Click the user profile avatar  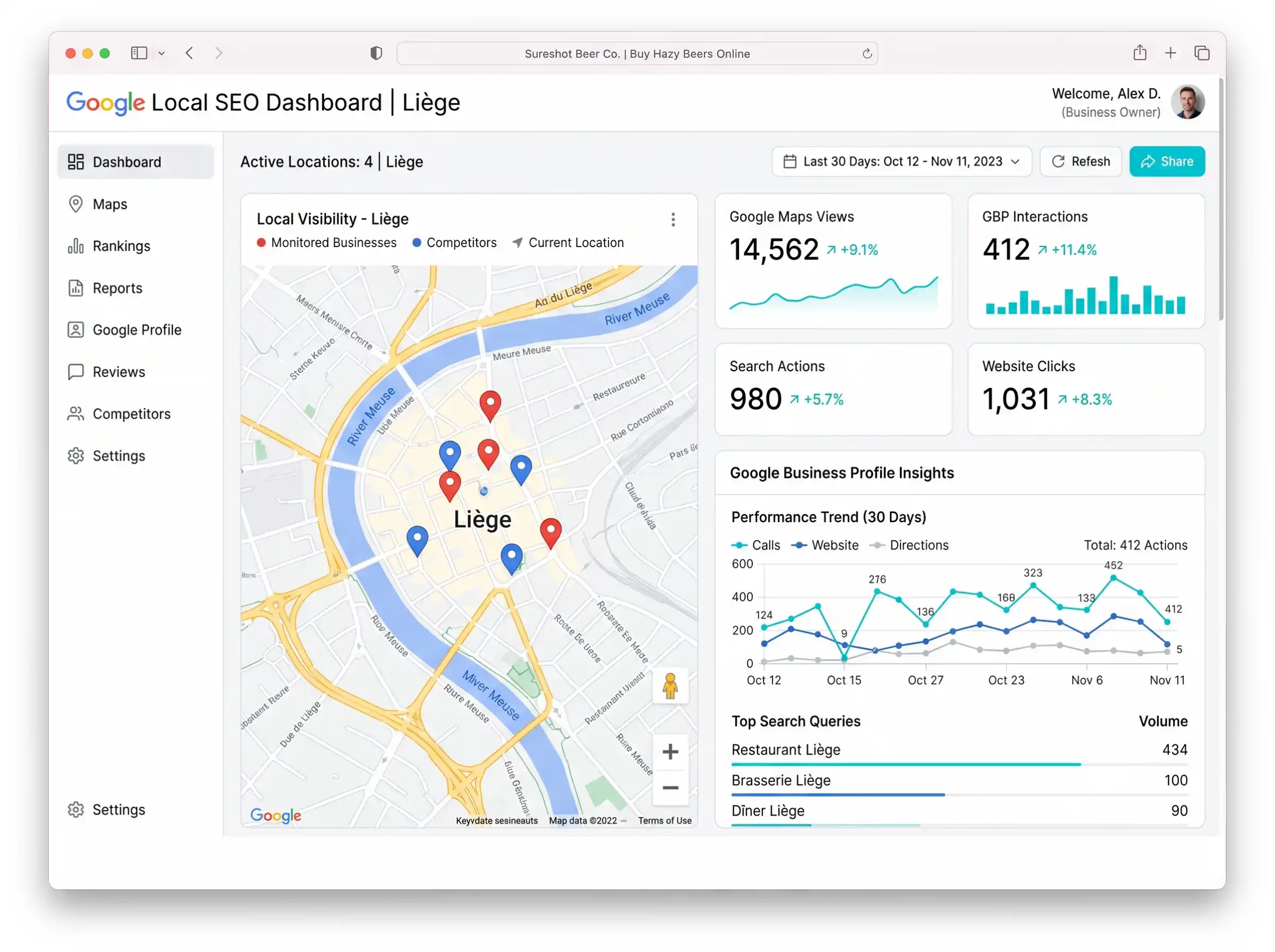(1187, 102)
